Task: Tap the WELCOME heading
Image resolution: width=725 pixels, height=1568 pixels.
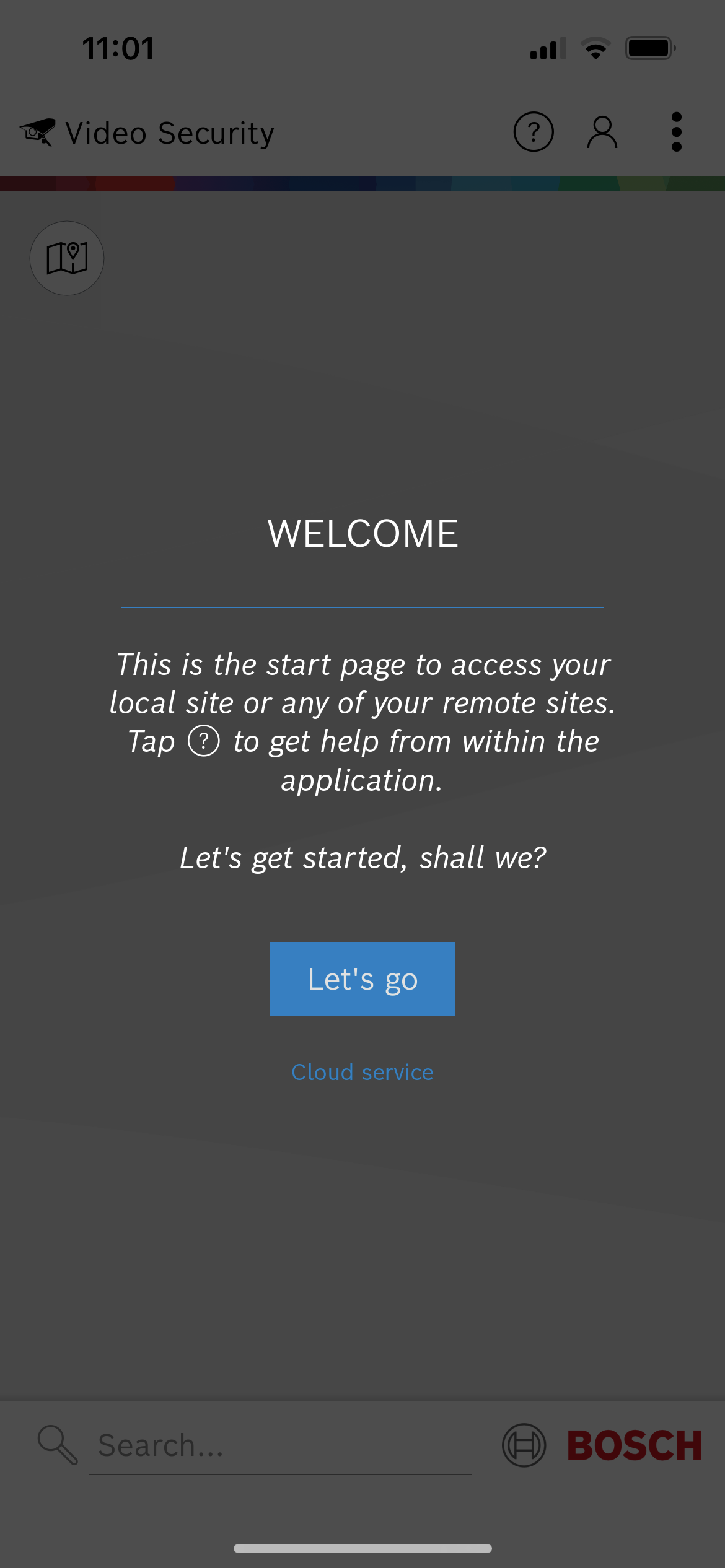Action: coord(362,533)
